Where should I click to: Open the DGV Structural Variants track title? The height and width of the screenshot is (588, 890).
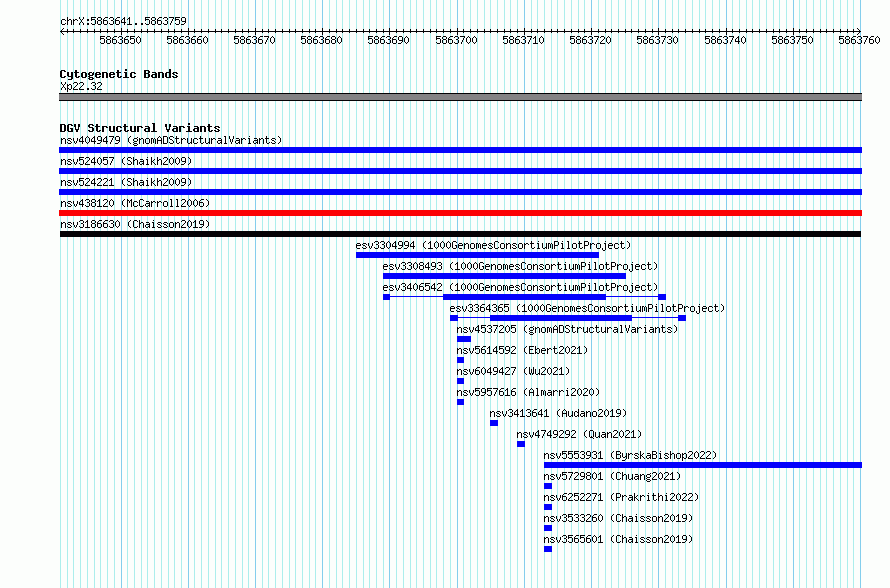point(140,128)
